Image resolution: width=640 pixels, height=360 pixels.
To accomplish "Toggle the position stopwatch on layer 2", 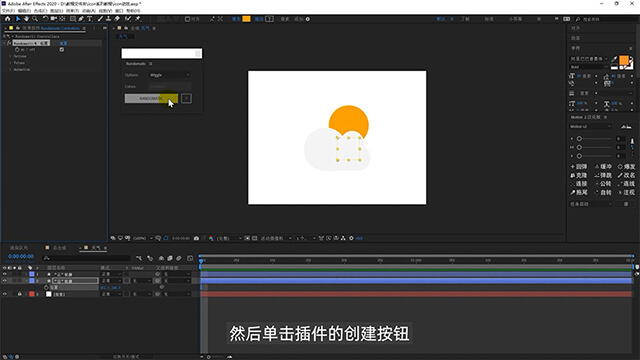I will coord(46,287).
